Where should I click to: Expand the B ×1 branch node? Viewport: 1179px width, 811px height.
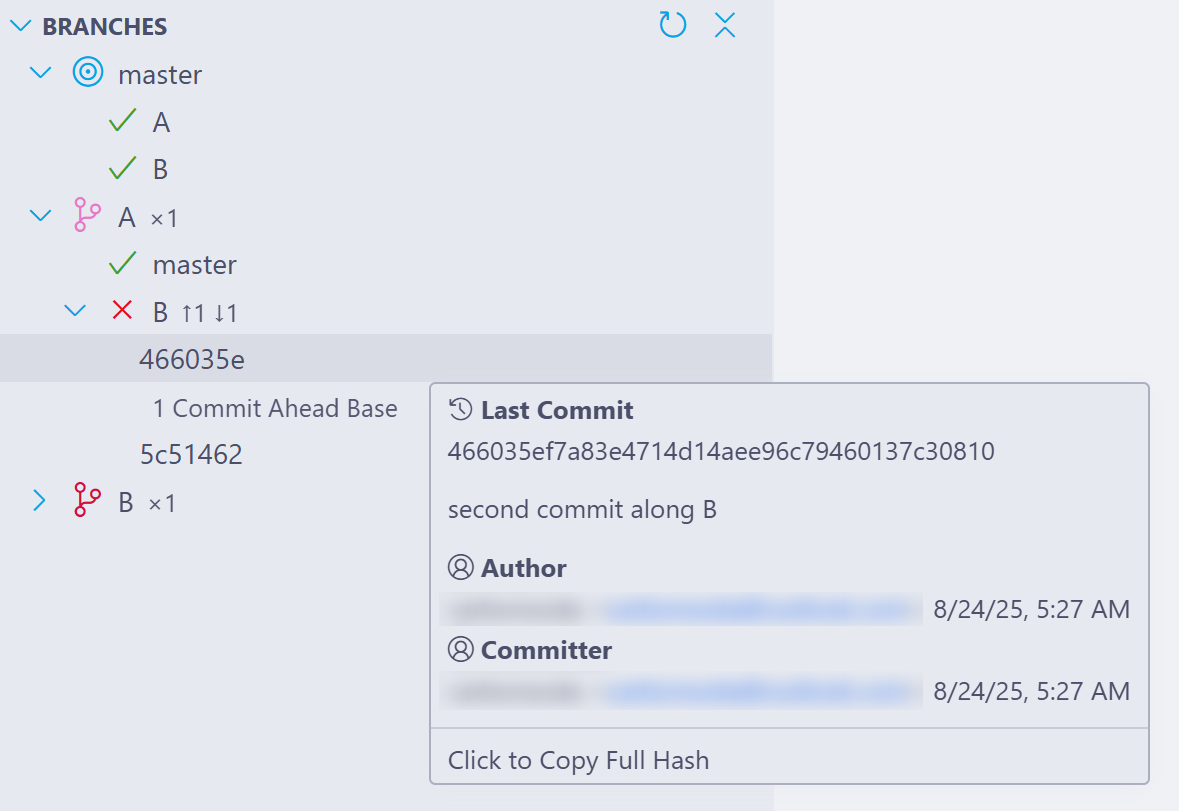pos(40,501)
